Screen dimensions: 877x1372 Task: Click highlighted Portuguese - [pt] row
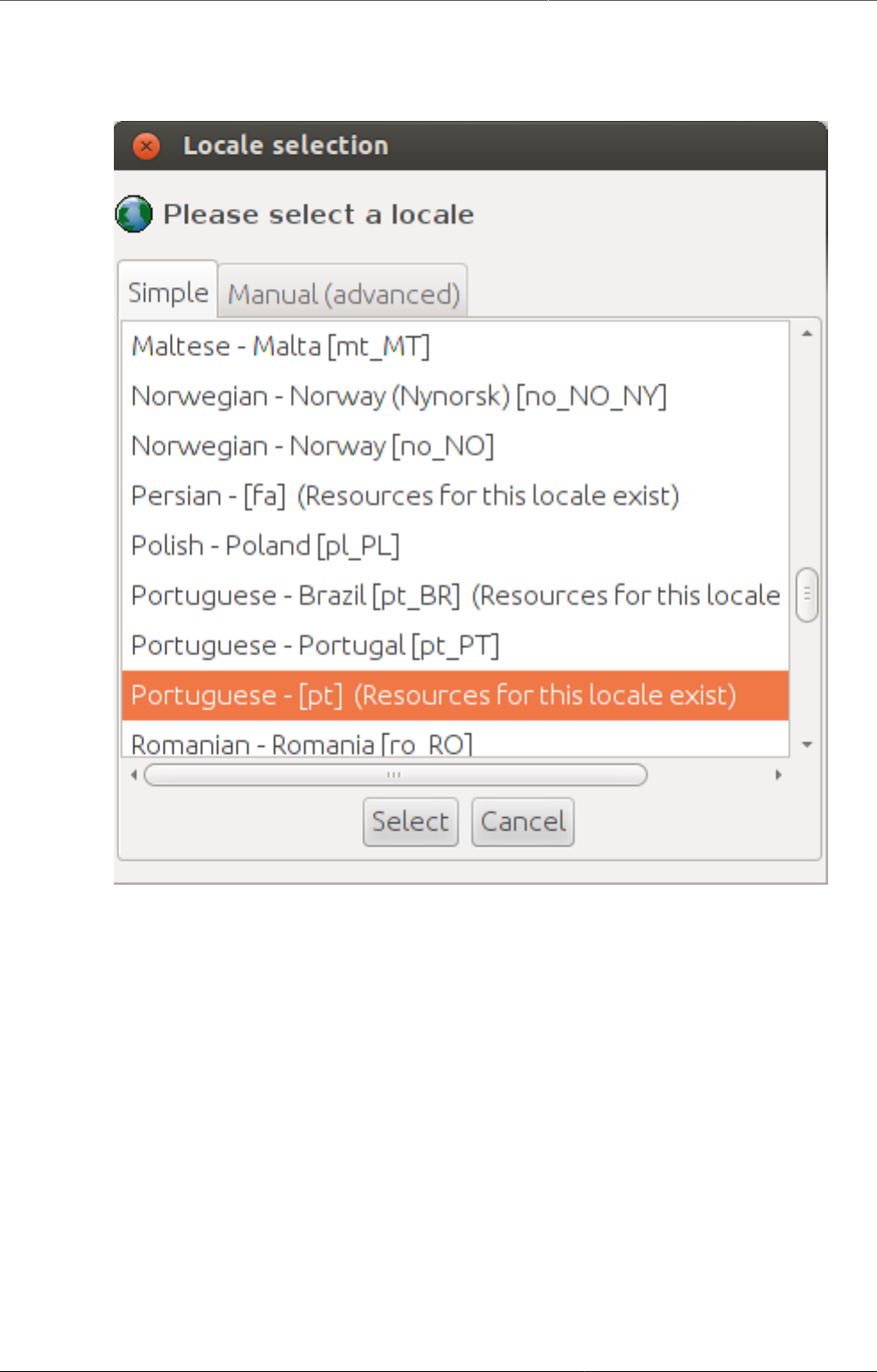[433, 694]
